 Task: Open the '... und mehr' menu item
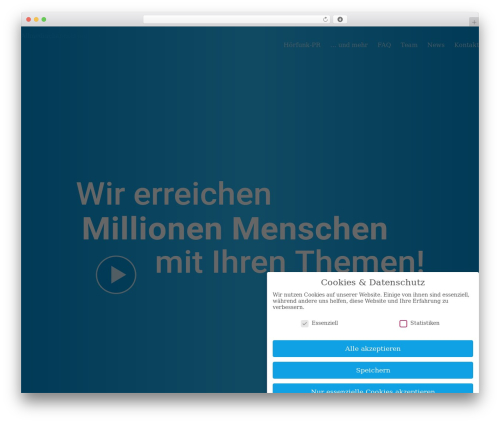pyautogui.click(x=349, y=45)
